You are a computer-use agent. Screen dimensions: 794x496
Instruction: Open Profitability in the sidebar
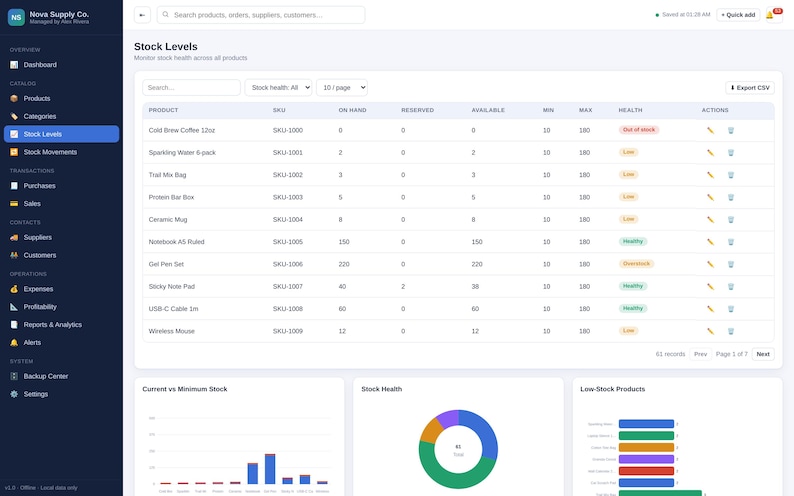pyautogui.click(x=61, y=307)
